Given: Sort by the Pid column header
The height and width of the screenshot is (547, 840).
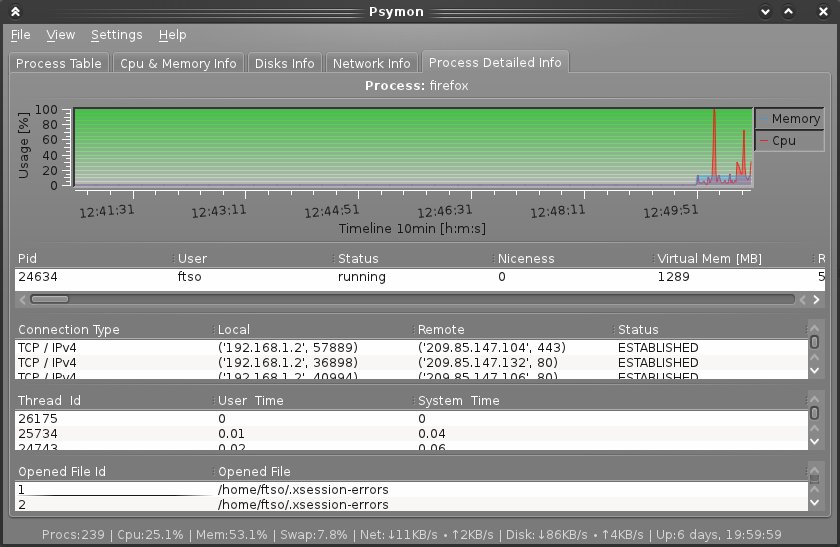Looking at the screenshot, I should [x=94, y=258].
